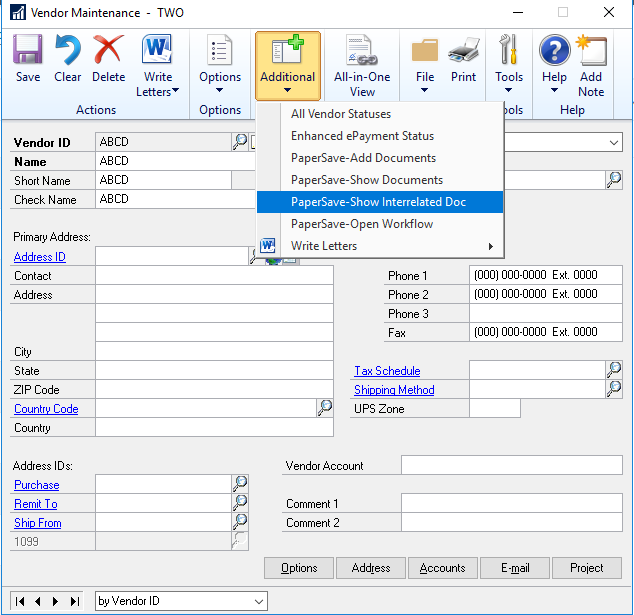634x615 pixels.
Task: Click the Add Note icon
Action: pos(591,50)
